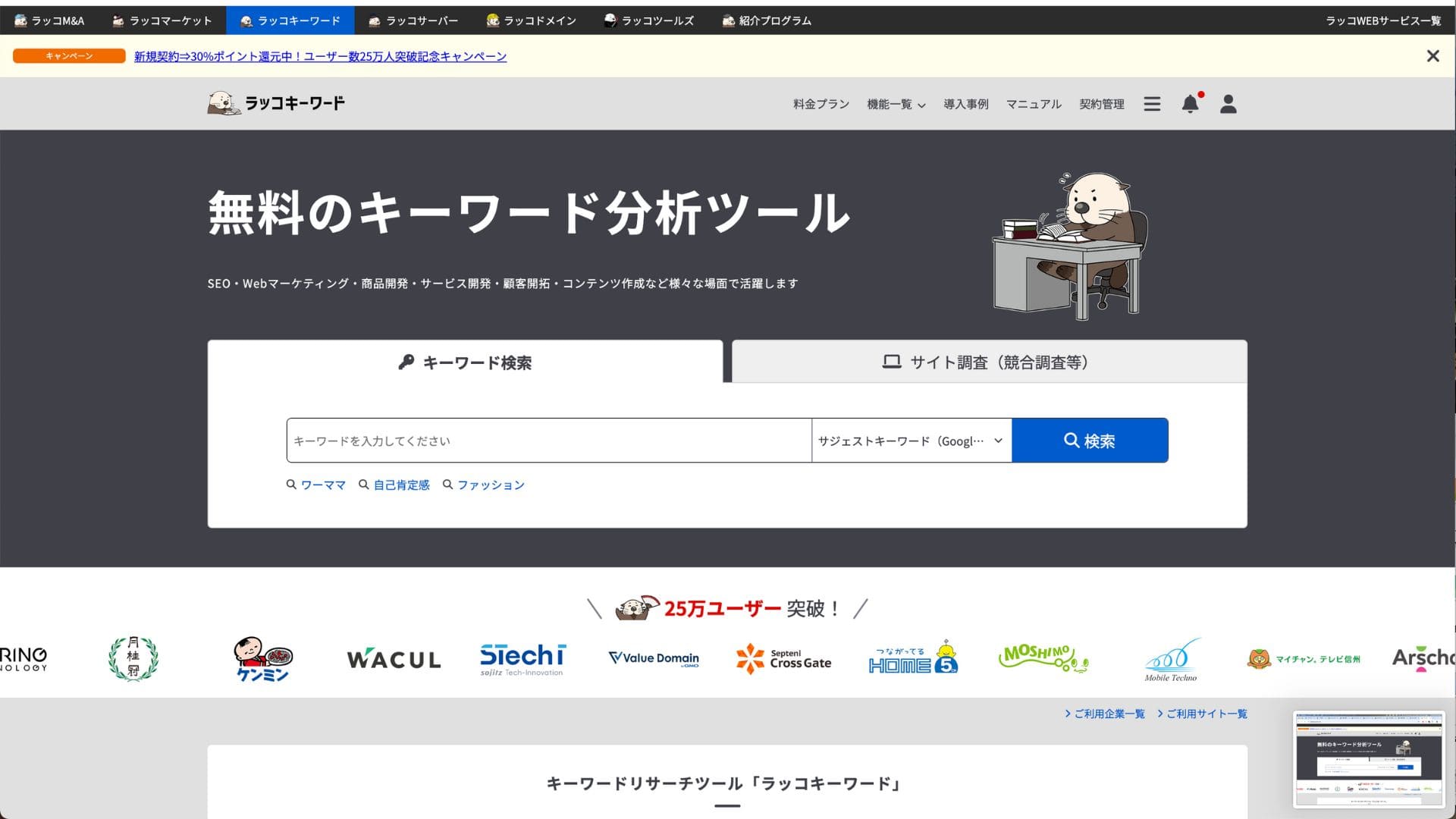Open the ラッコツールズ top bar link
Image resolution: width=1456 pixels, height=819 pixels.
(649, 20)
